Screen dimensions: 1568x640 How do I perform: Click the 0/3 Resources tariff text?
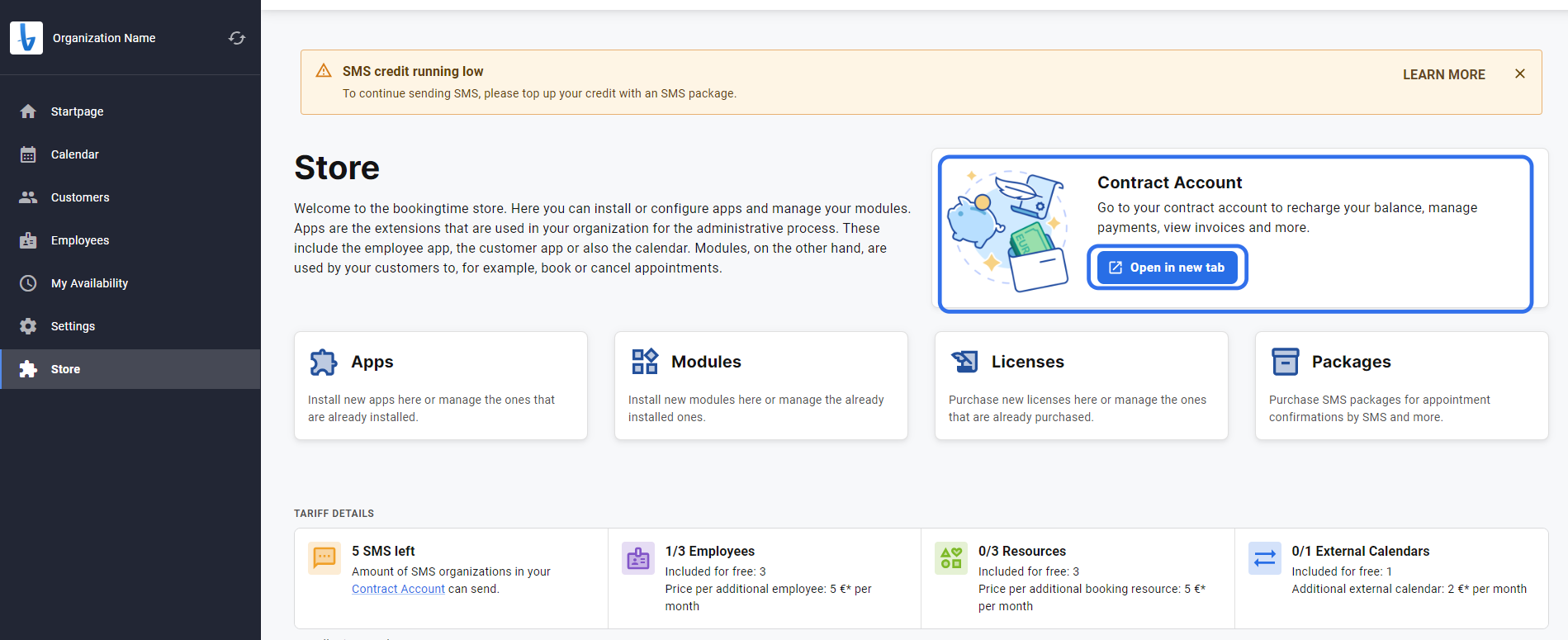1022,551
